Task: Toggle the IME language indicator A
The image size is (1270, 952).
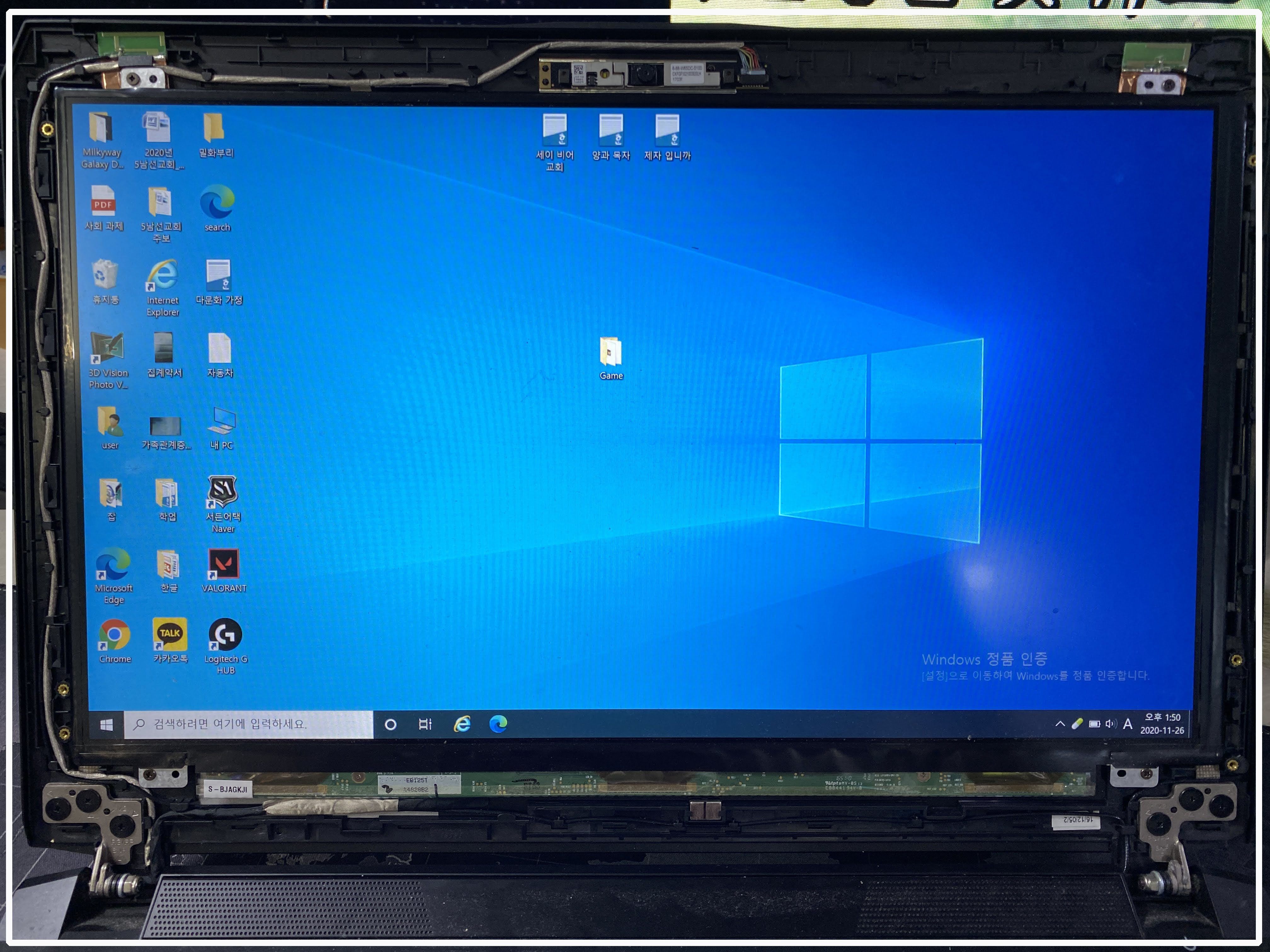Action: (x=1128, y=724)
